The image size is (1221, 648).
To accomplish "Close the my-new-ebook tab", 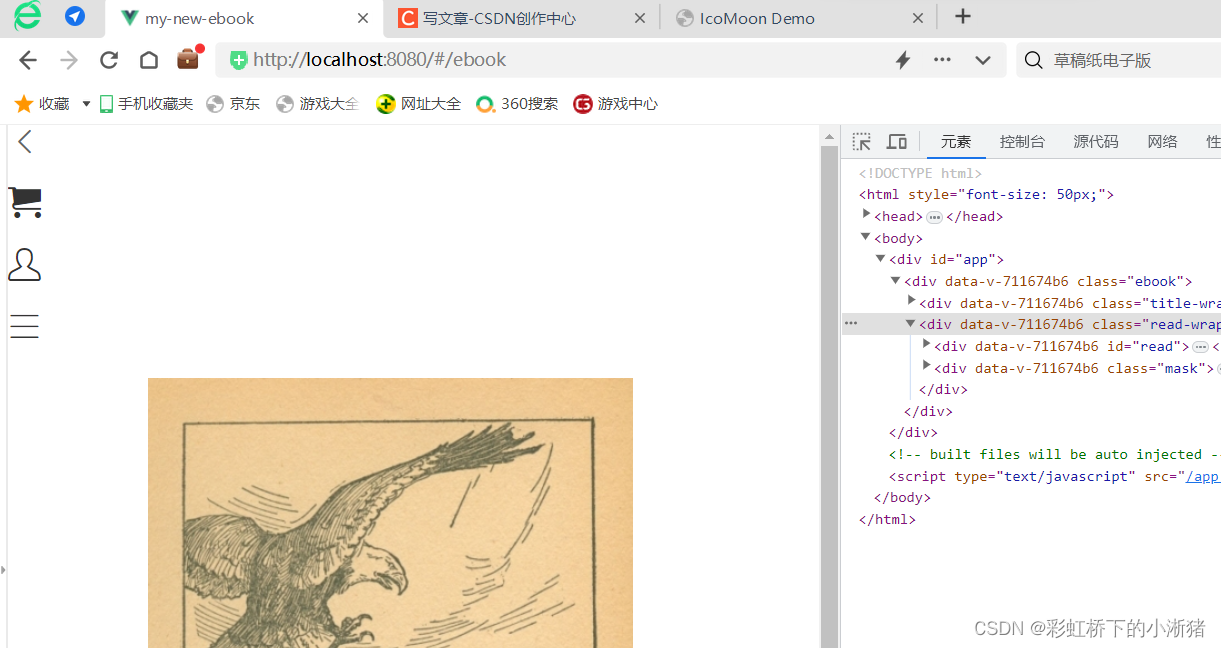I will coord(364,18).
